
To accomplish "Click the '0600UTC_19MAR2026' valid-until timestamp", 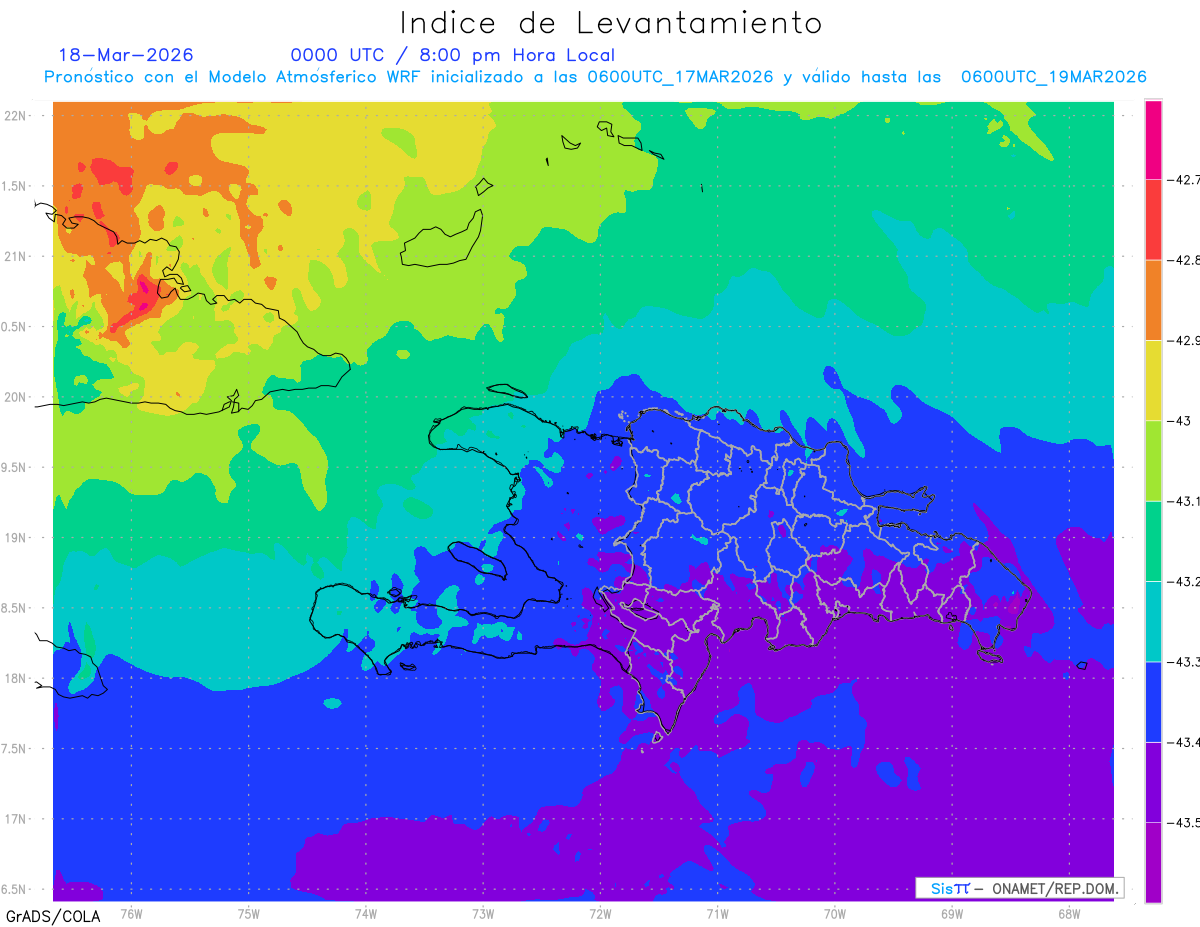I will click(x=1053, y=77).
